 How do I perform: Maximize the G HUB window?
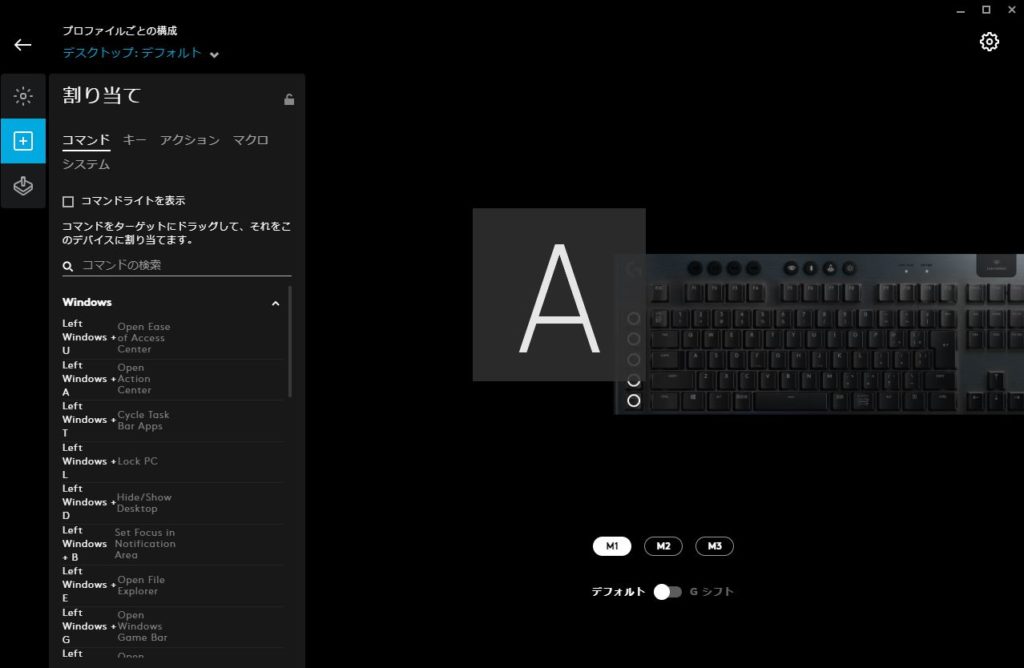[986, 10]
